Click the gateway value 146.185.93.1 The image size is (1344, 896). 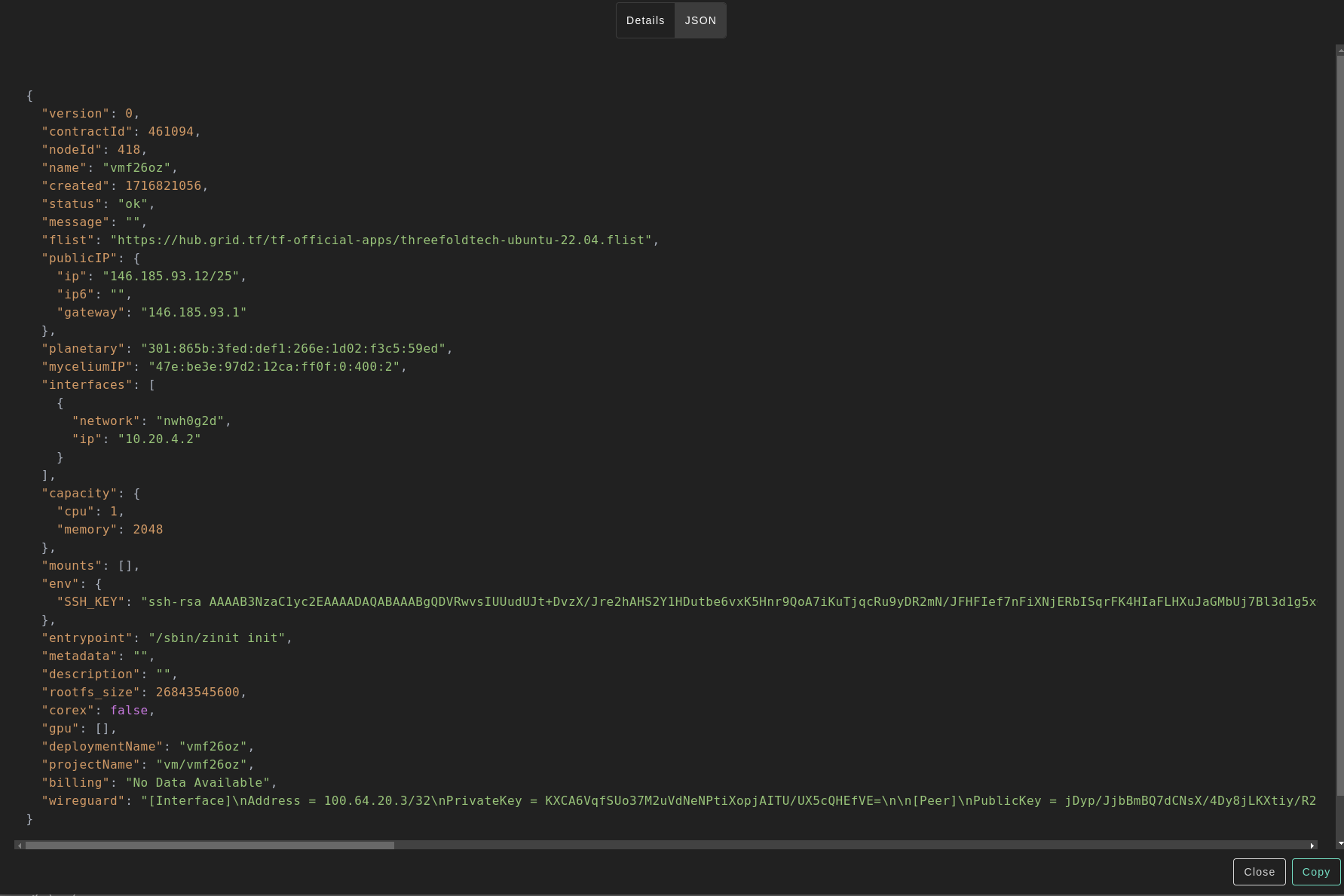(x=194, y=313)
